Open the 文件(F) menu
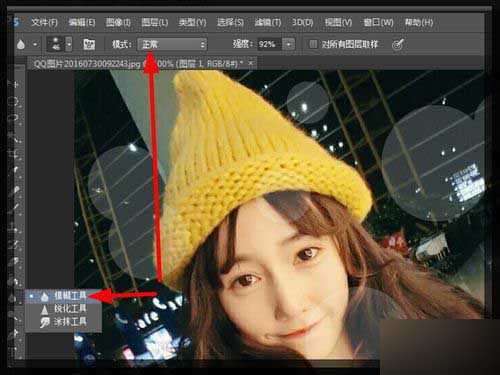 (44, 22)
